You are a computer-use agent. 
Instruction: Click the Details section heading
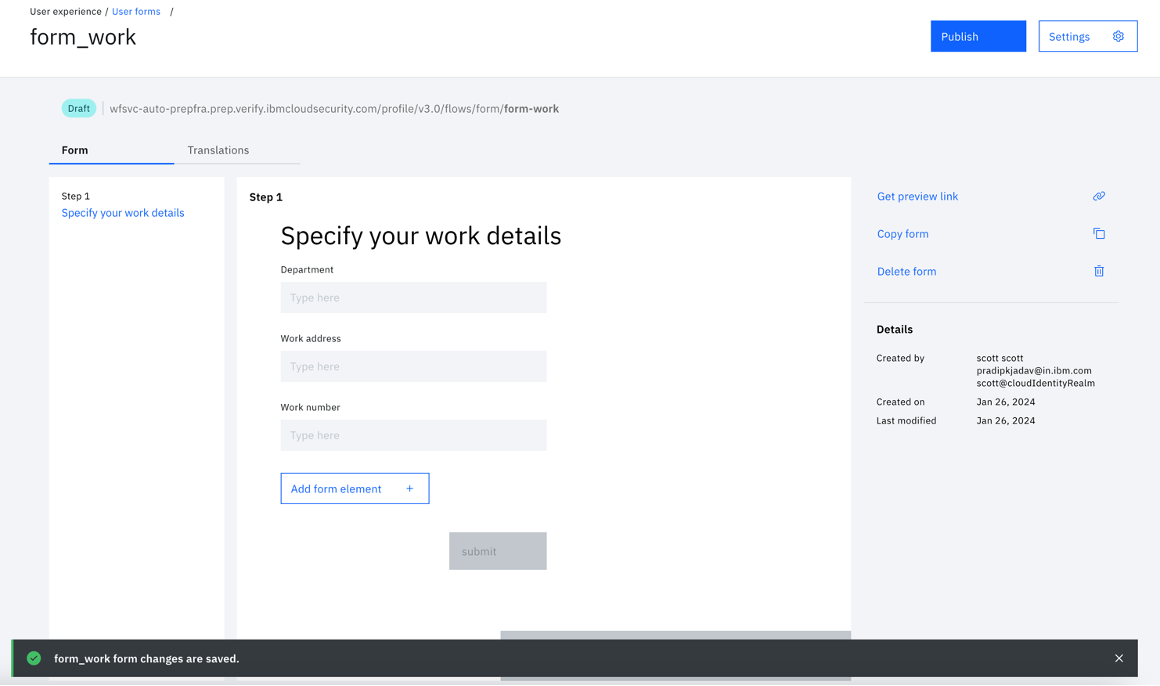[x=894, y=329]
